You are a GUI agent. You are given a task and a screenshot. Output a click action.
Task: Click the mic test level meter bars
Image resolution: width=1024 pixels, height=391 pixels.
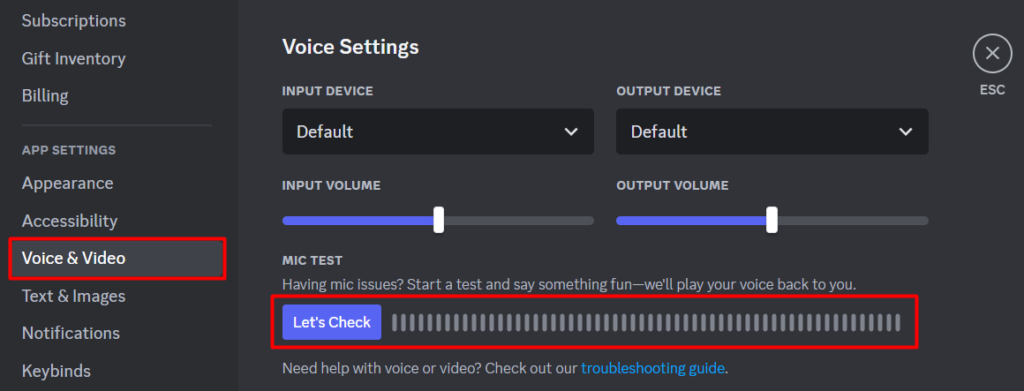646,322
